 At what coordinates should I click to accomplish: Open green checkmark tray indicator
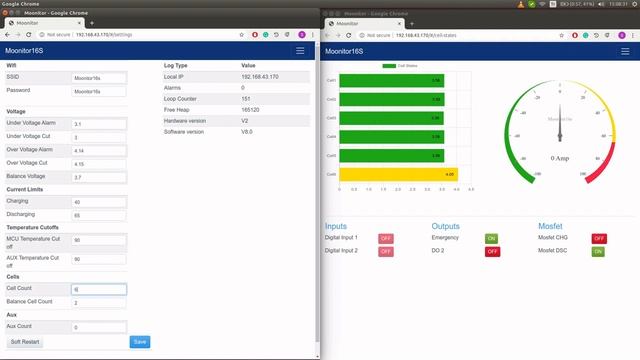click(531, 4)
